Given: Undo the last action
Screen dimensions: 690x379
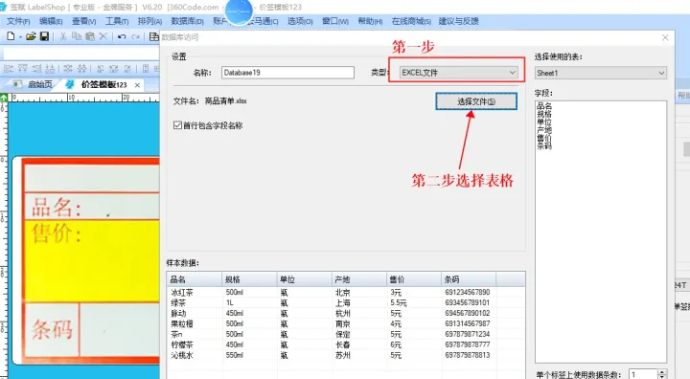Looking at the screenshot, I should (122, 37).
